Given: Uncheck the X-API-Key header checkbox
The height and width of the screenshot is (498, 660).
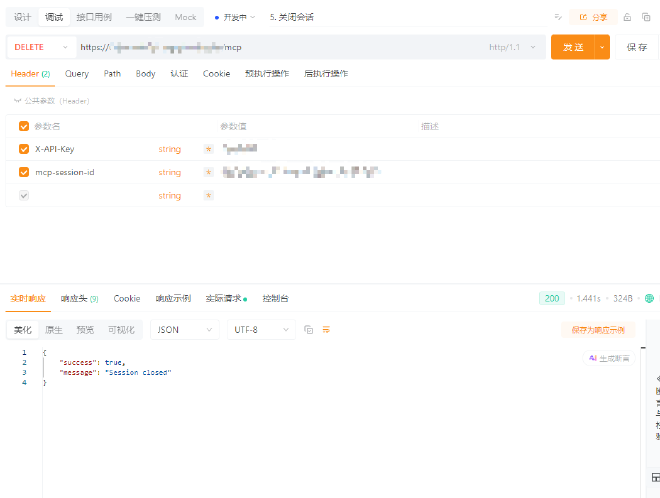Looking at the screenshot, I should pos(24,149).
